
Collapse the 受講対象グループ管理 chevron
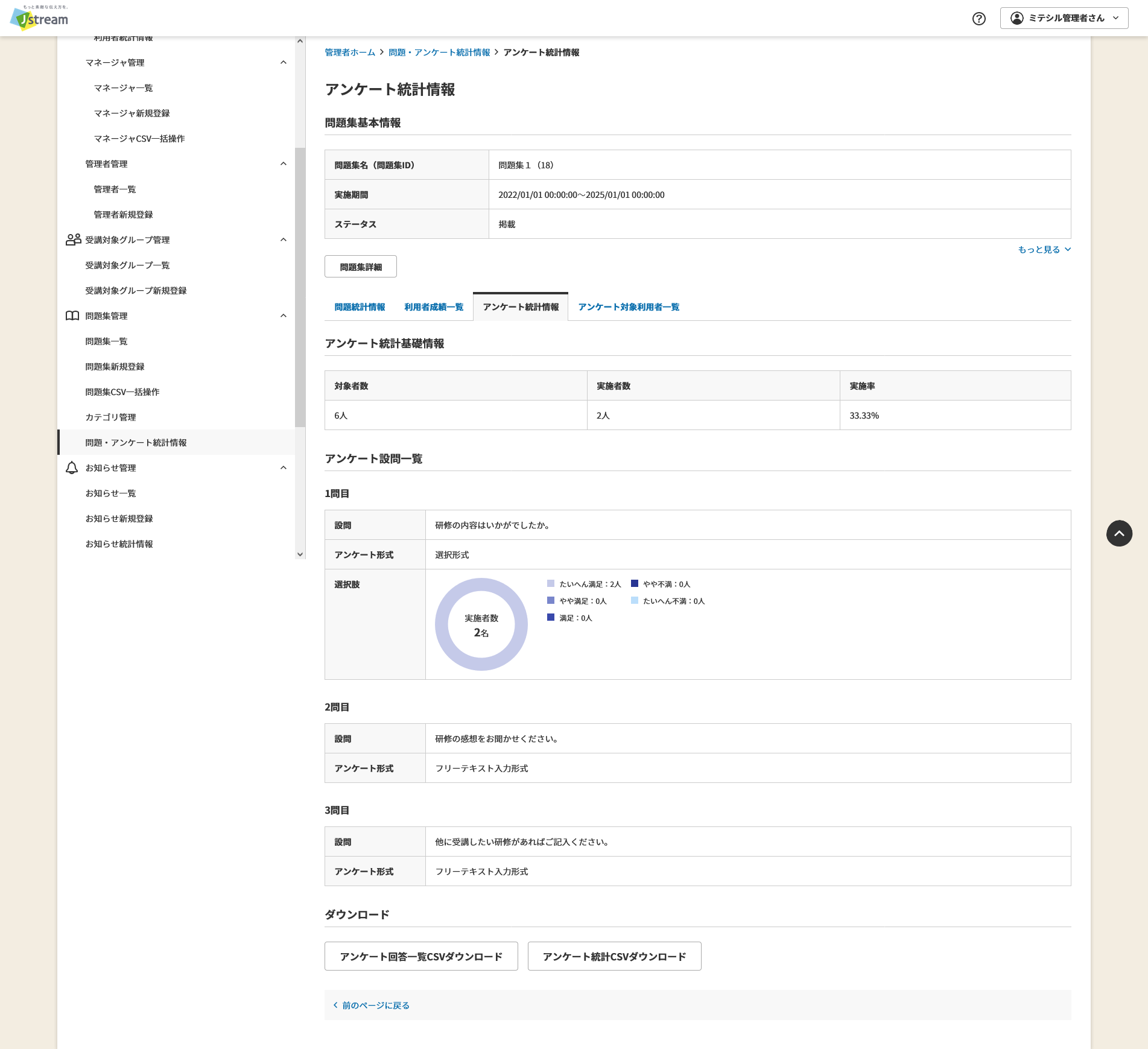[284, 239]
